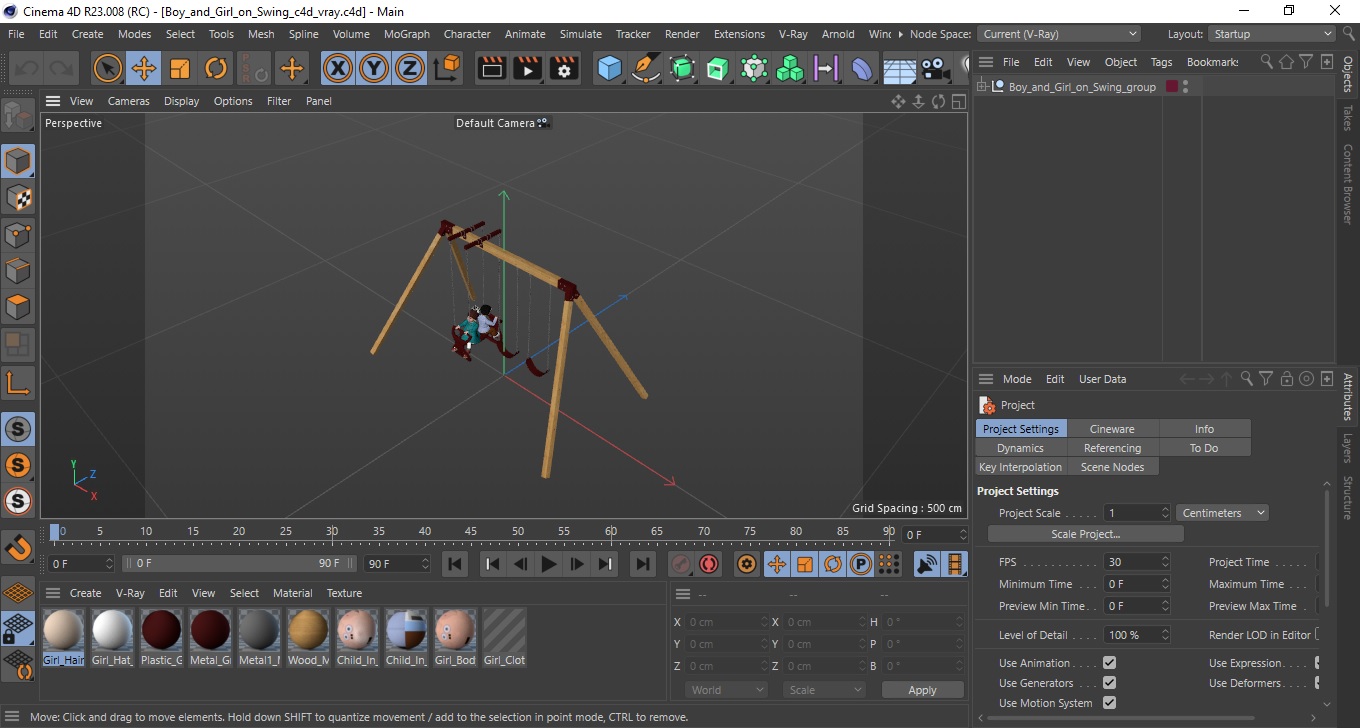1360x728 pixels.
Task: Activate the Scale tool in top toolbar
Action: pos(180,68)
